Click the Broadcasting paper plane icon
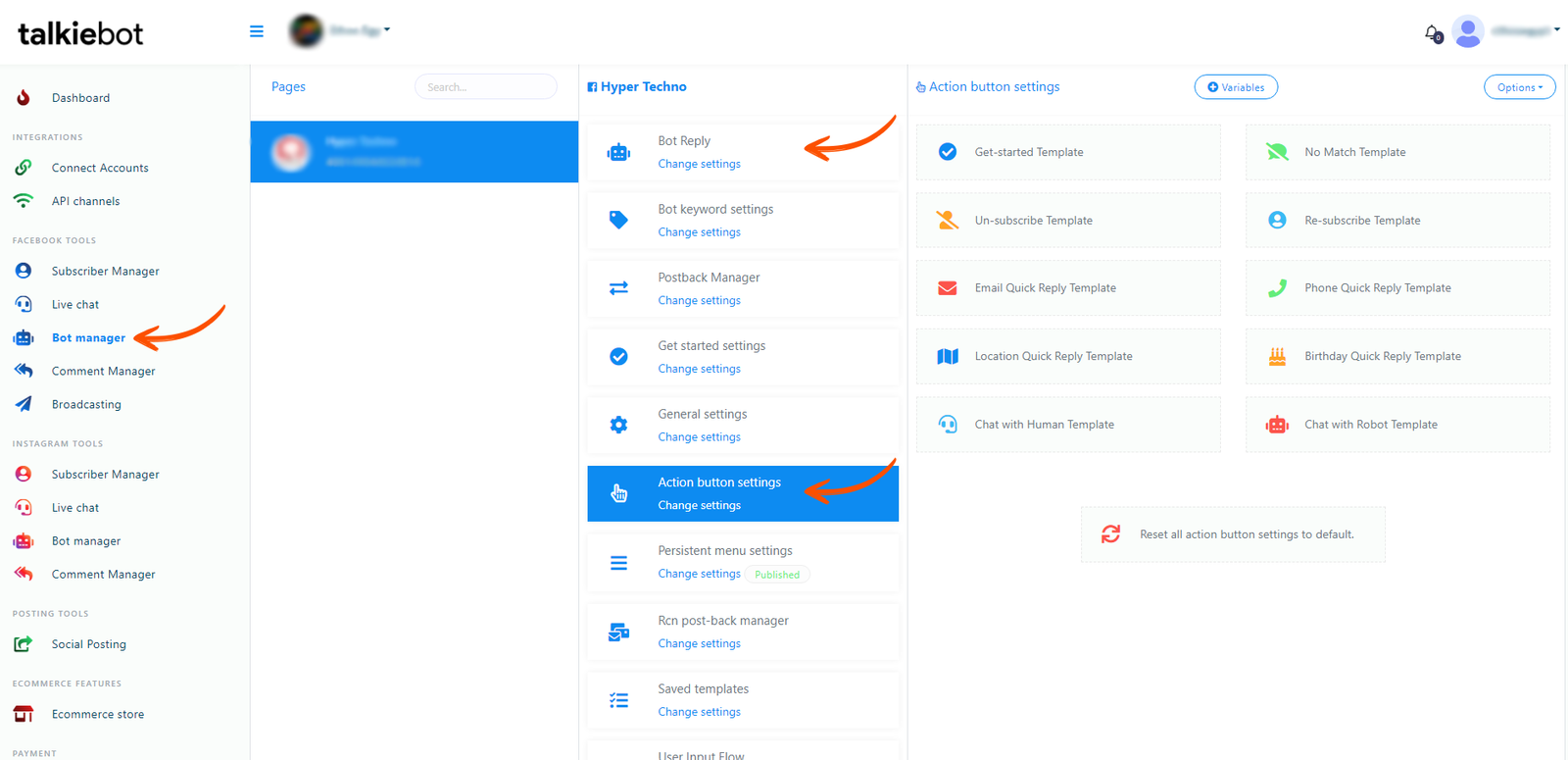This screenshot has height=760, width=1568. (24, 404)
